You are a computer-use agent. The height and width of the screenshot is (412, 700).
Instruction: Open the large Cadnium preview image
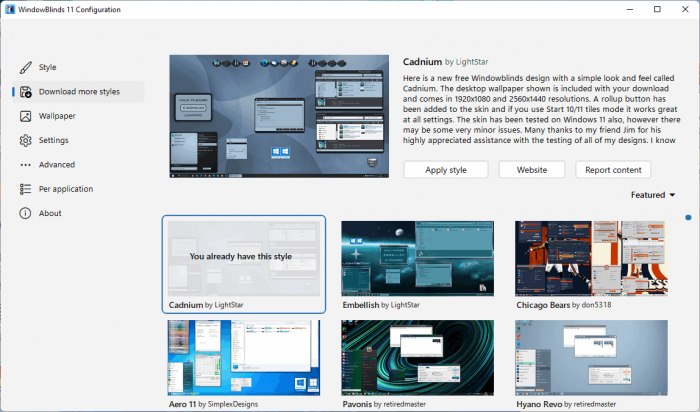click(279, 117)
